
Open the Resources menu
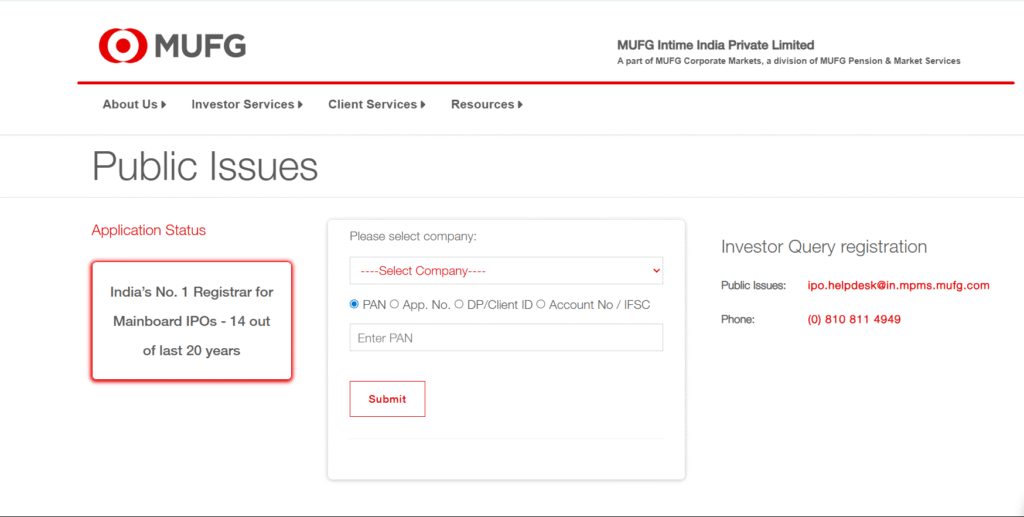pyautogui.click(x=482, y=105)
